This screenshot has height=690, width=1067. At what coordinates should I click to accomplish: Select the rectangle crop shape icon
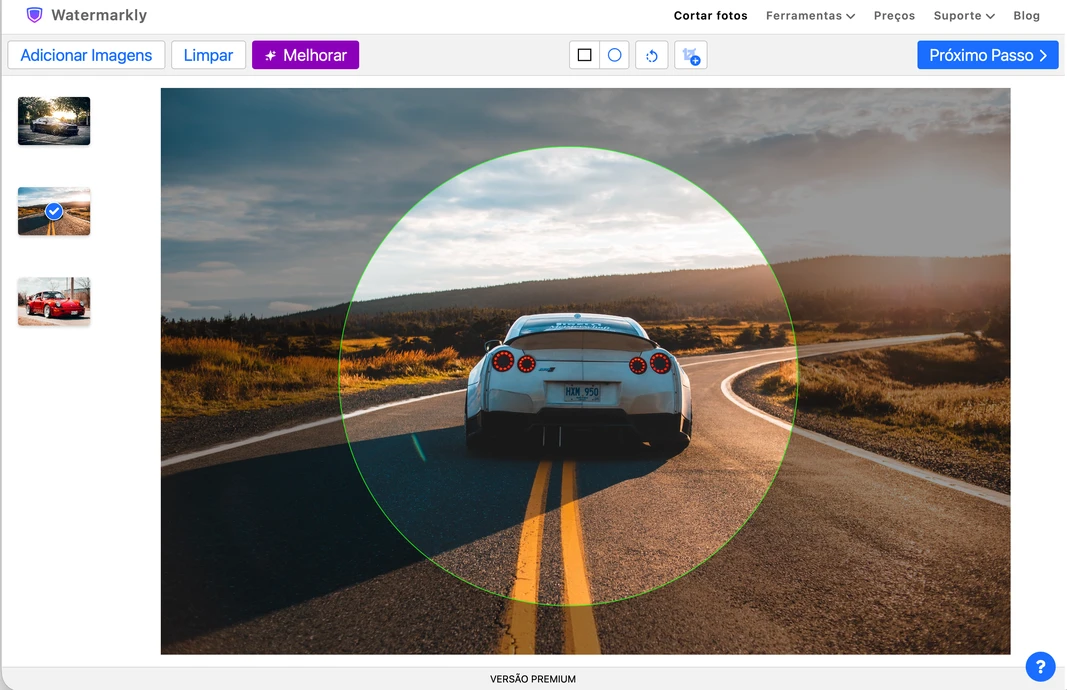point(584,55)
